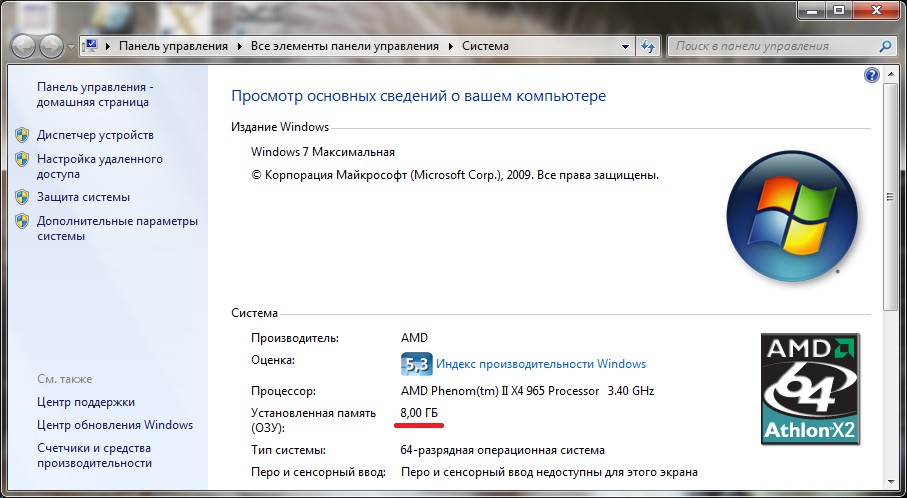
Task: Open help via blue question mark
Action: (872, 75)
